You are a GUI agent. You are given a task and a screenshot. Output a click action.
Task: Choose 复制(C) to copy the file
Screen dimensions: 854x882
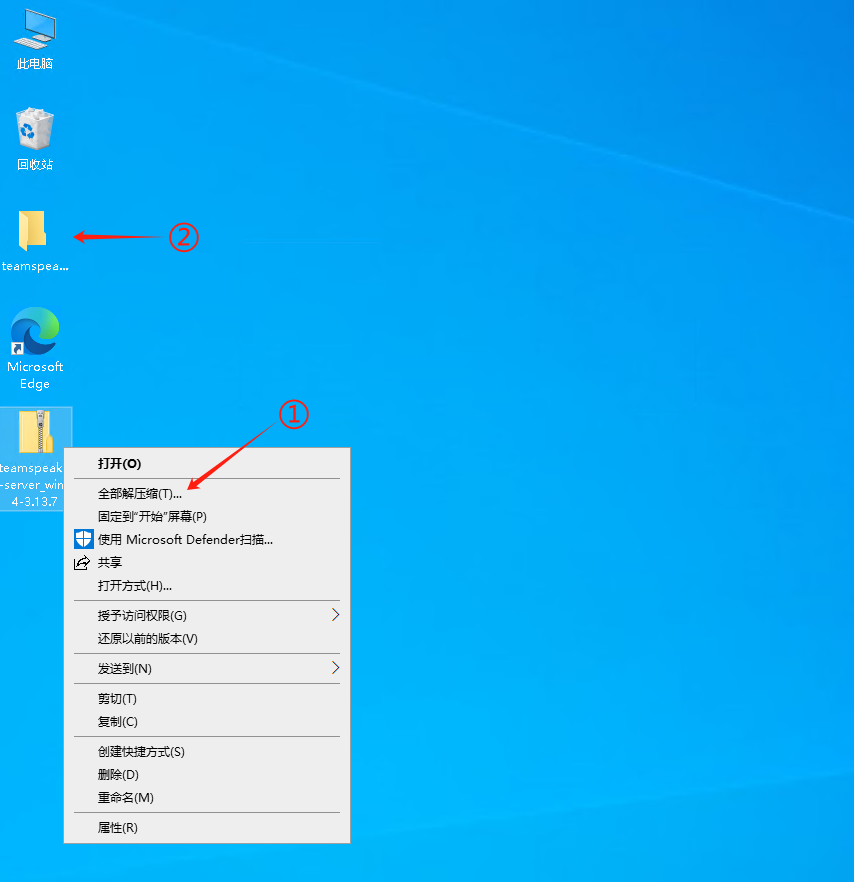coord(207,722)
